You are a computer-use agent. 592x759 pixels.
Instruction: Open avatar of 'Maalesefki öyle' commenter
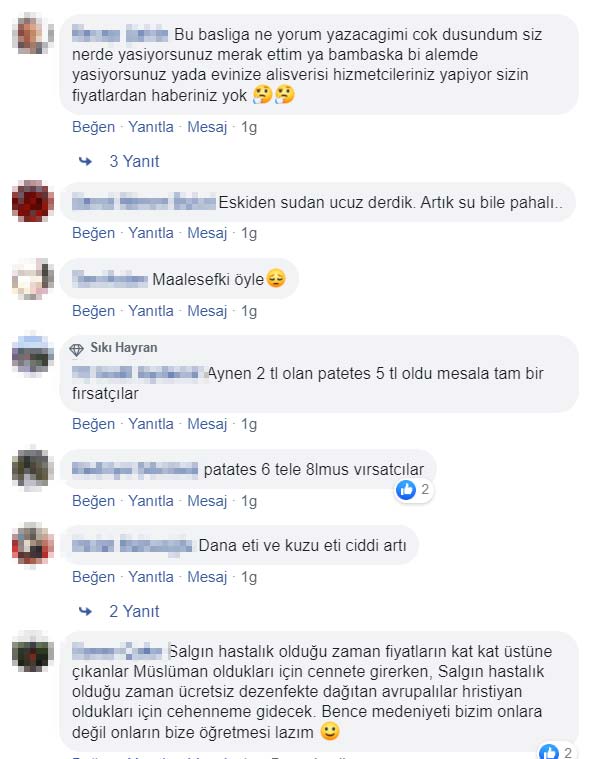point(33,279)
